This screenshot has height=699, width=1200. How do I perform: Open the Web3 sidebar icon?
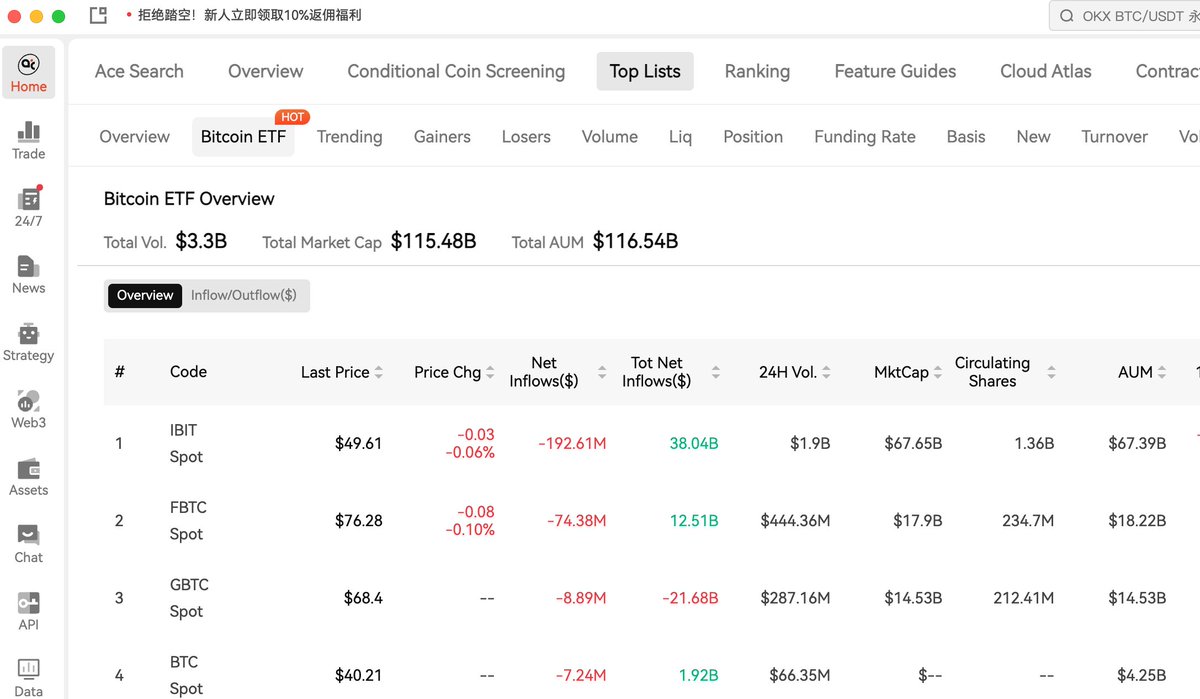(x=29, y=409)
